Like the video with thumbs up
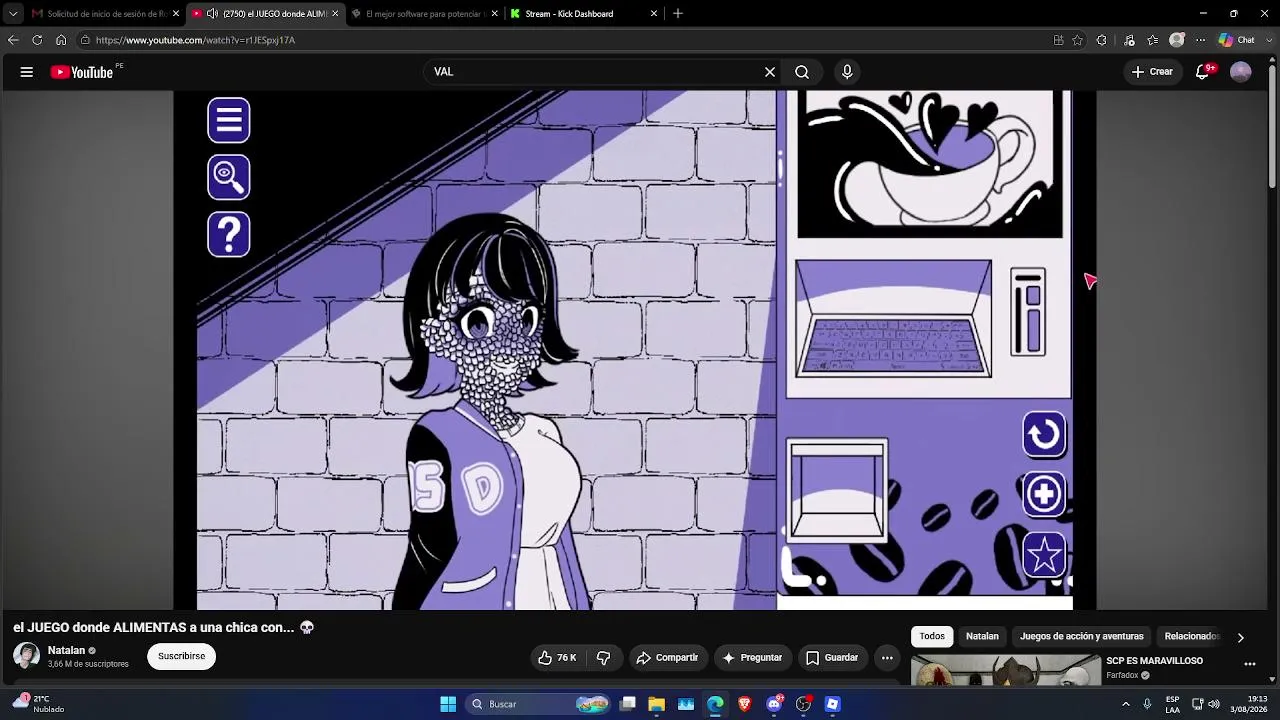This screenshot has height=720, width=1280. (x=557, y=658)
